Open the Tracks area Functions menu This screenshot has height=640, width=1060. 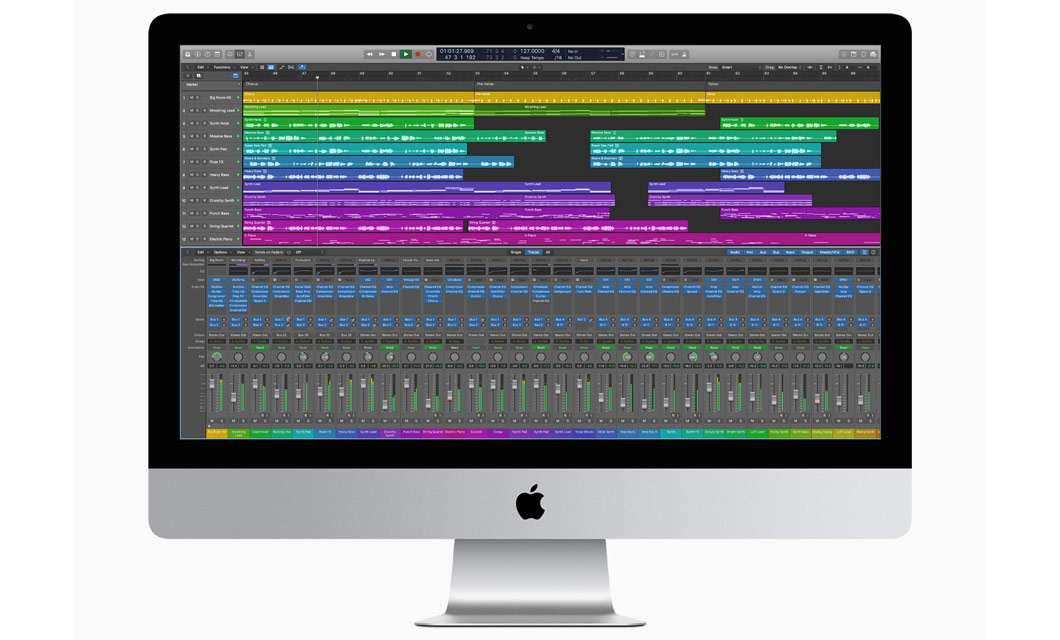tap(222, 68)
